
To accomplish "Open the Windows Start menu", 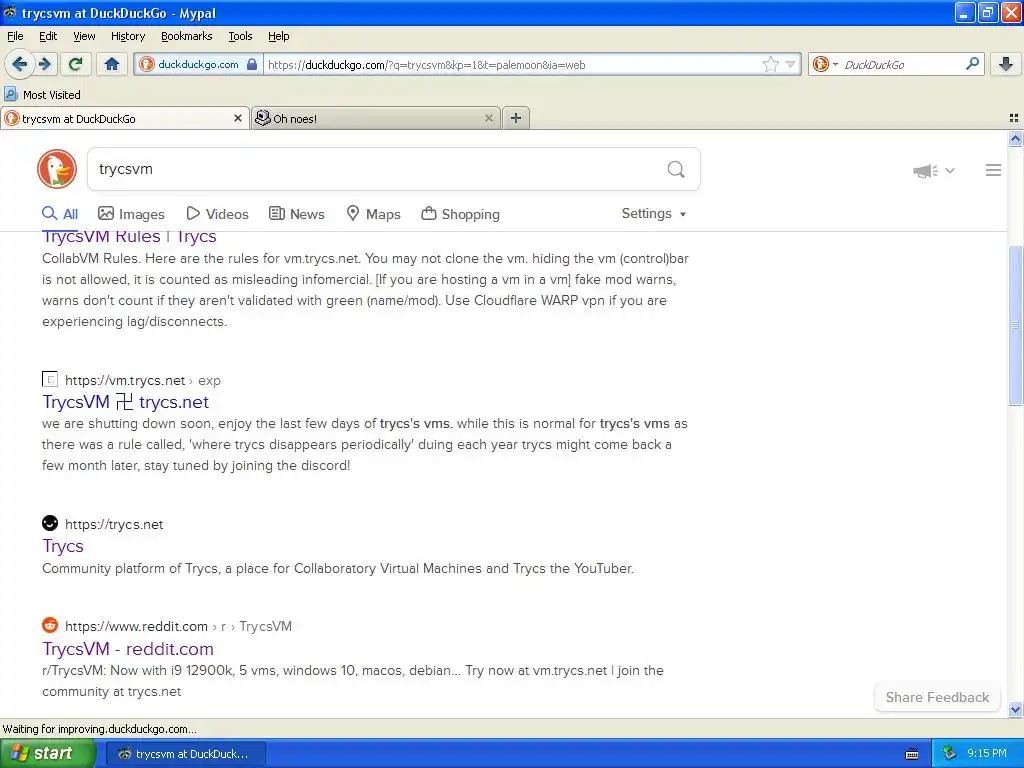I will tap(47, 754).
